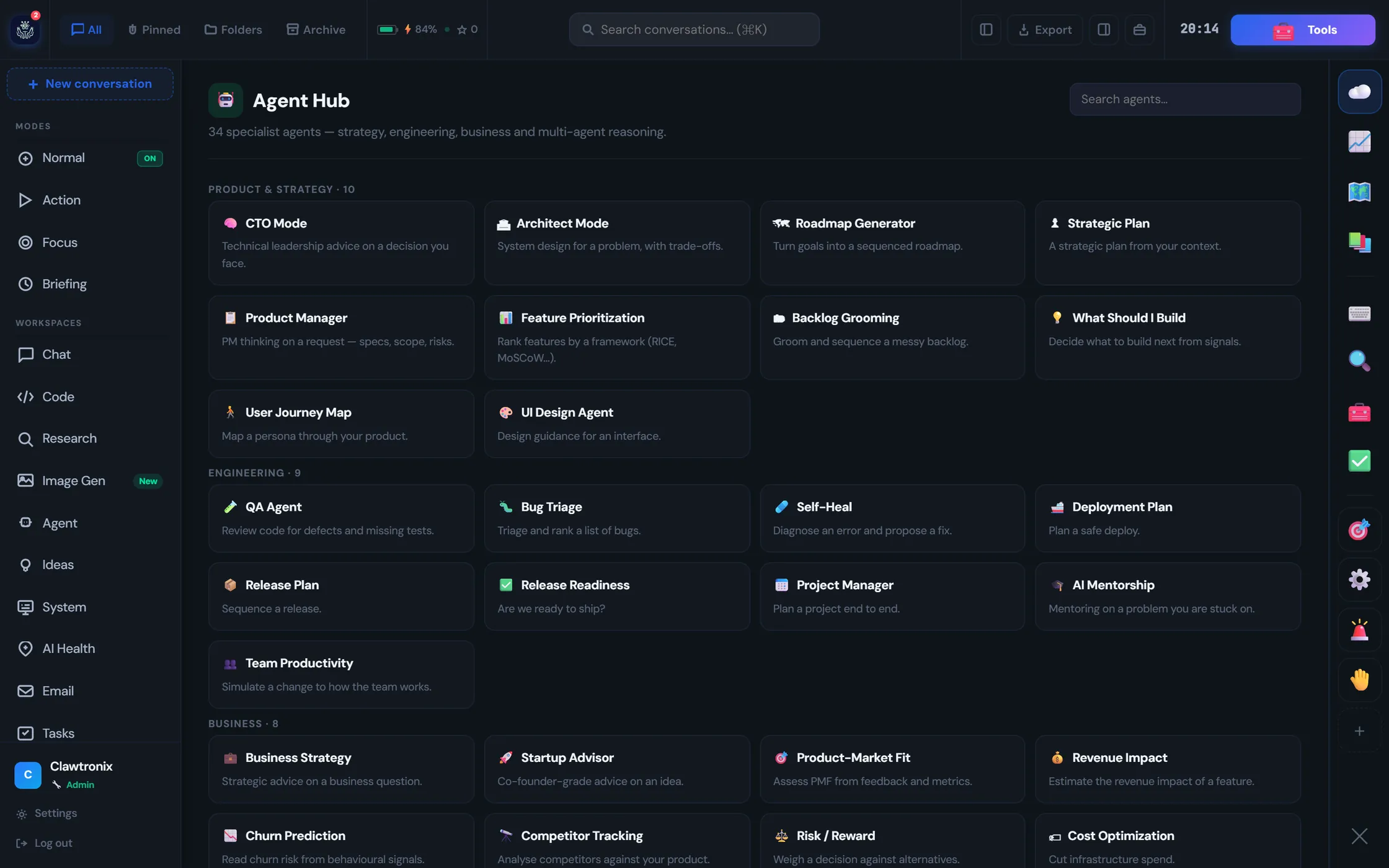Open the cloud icon in right rail
The image size is (1389, 868).
1359,92
